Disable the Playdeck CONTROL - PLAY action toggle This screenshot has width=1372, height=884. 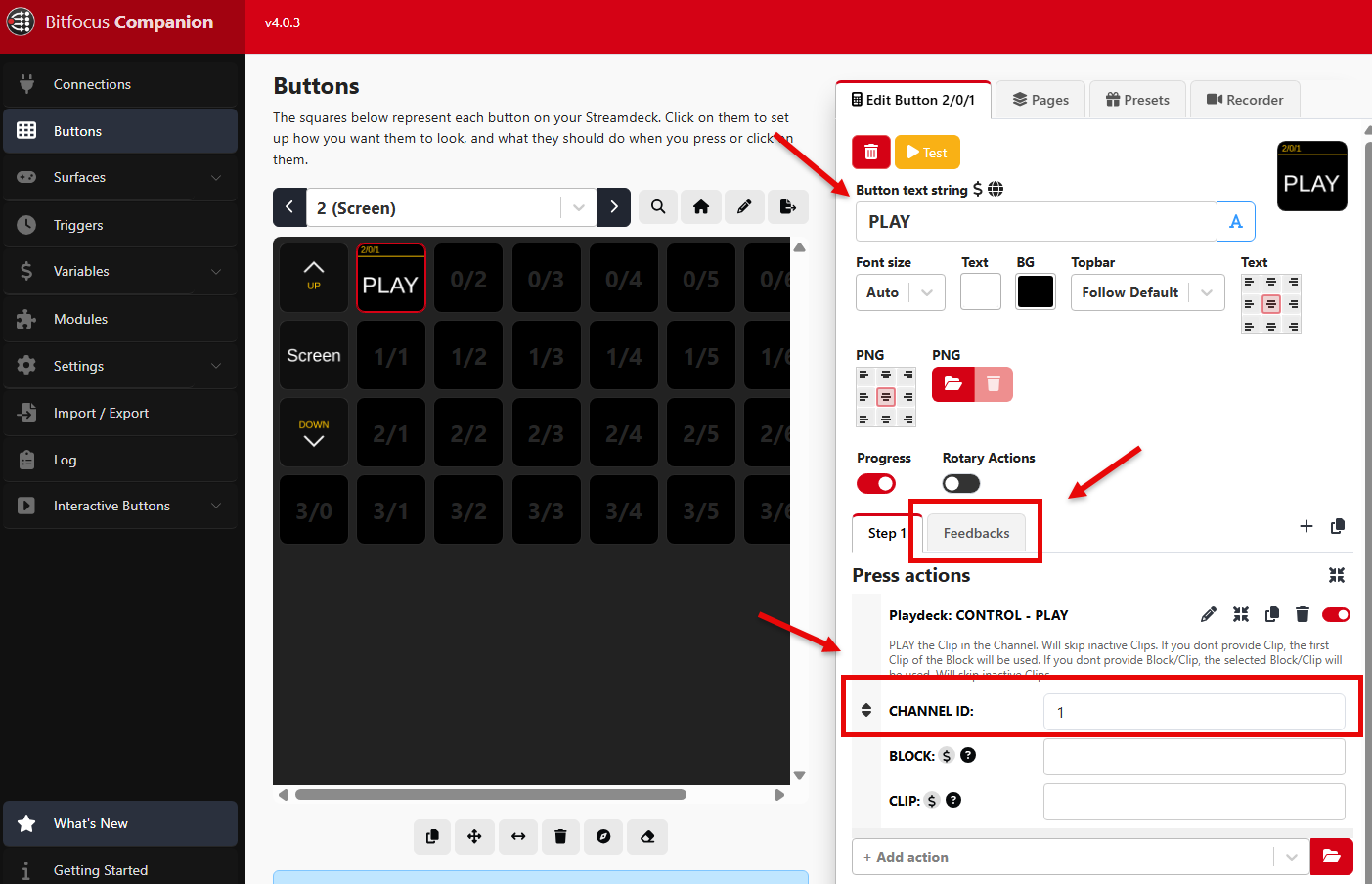pos(1336,614)
